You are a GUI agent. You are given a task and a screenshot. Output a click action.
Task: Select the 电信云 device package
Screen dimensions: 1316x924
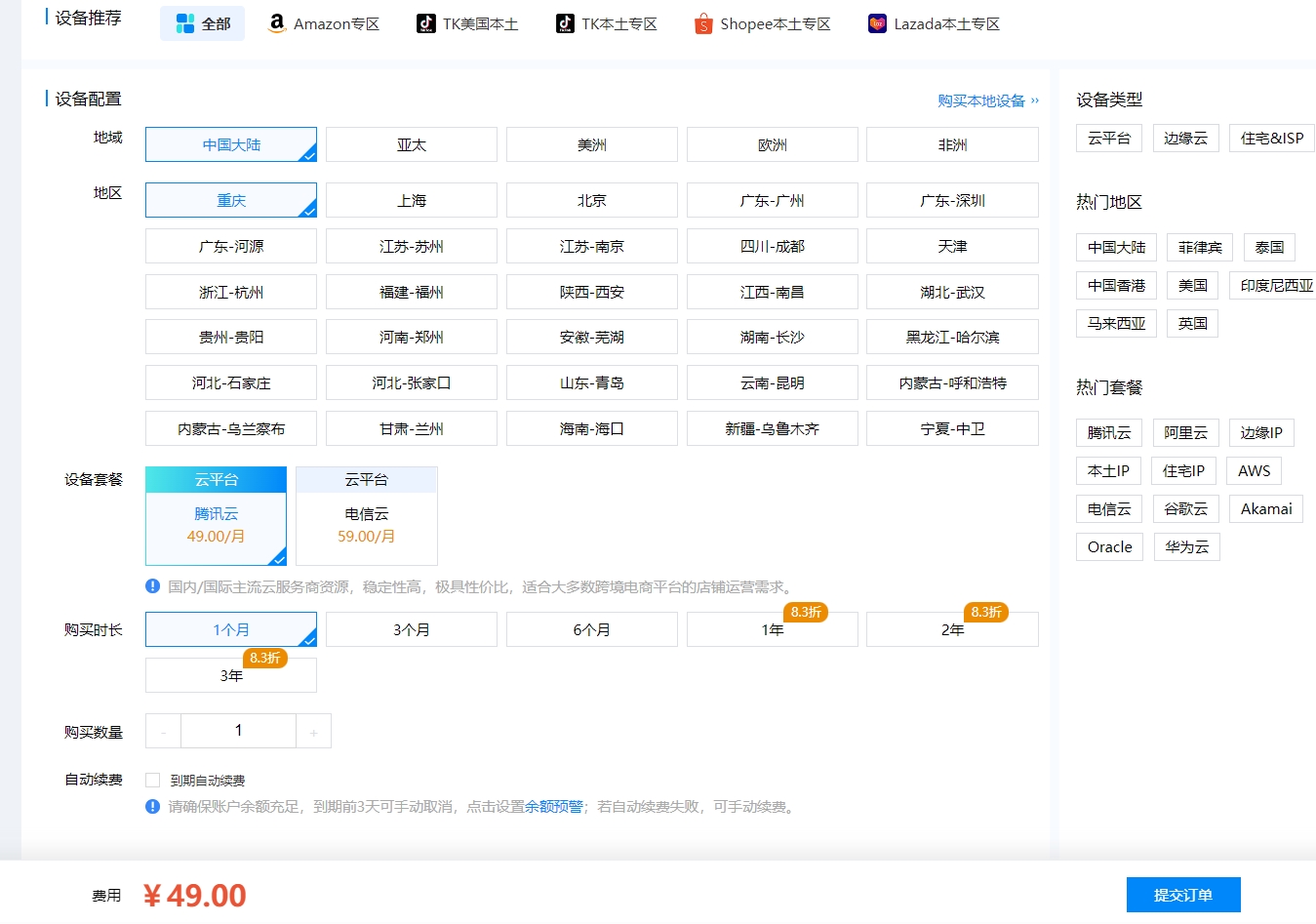366,515
